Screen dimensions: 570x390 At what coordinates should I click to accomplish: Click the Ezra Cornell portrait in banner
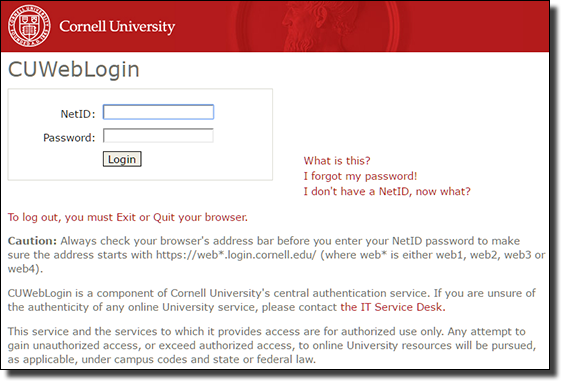click(x=316, y=26)
